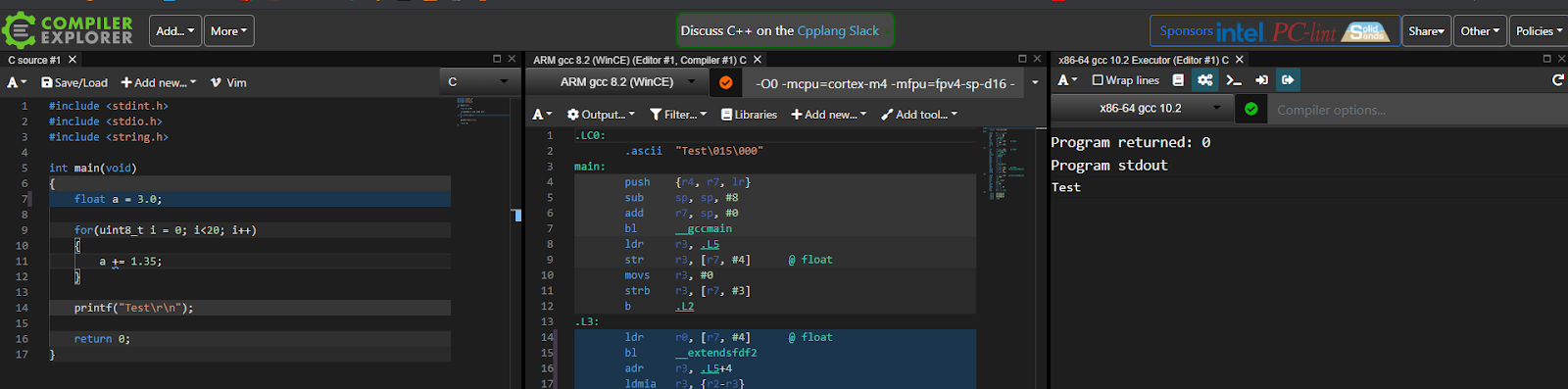Open the Add... dropdown in top bar

[x=175, y=31]
